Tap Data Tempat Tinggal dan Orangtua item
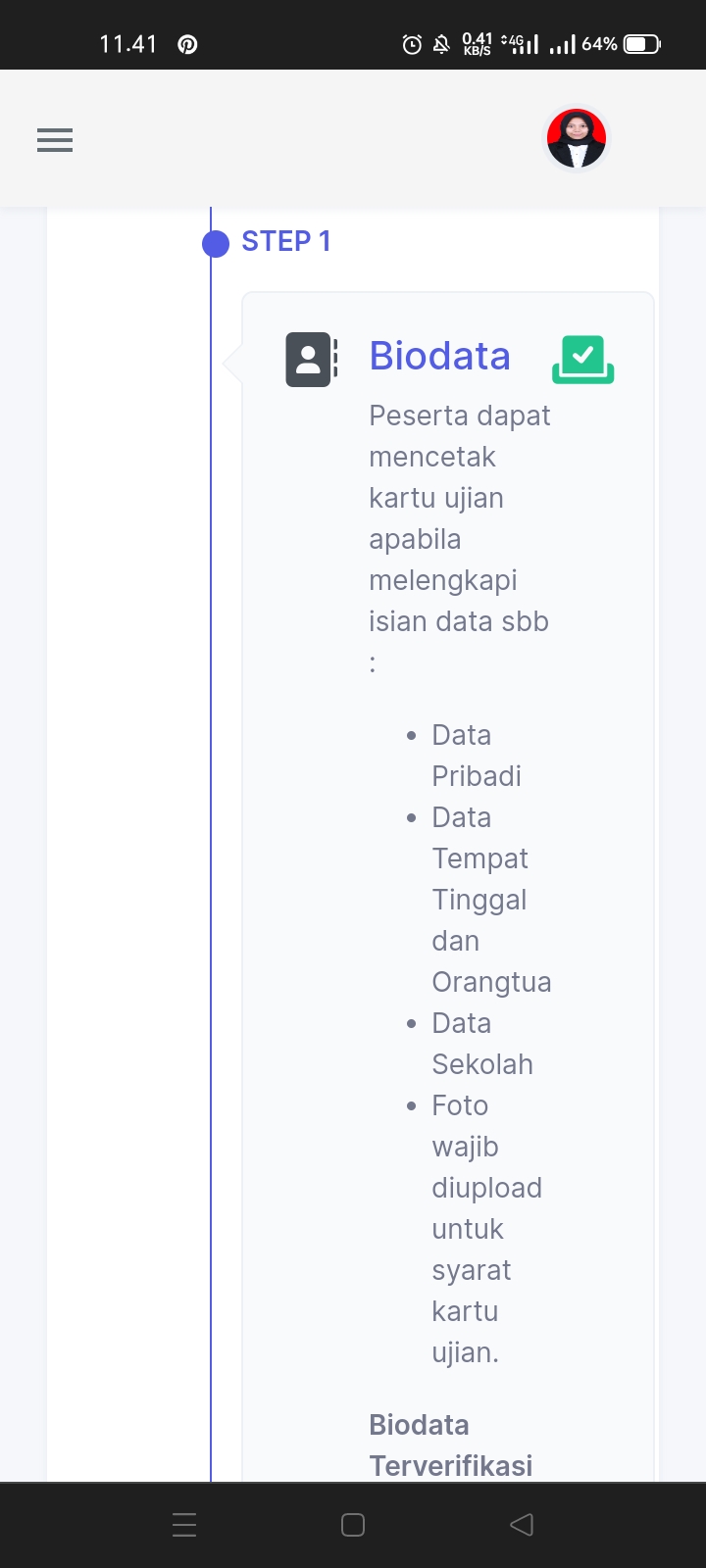The height and width of the screenshot is (1568, 706). click(490, 900)
